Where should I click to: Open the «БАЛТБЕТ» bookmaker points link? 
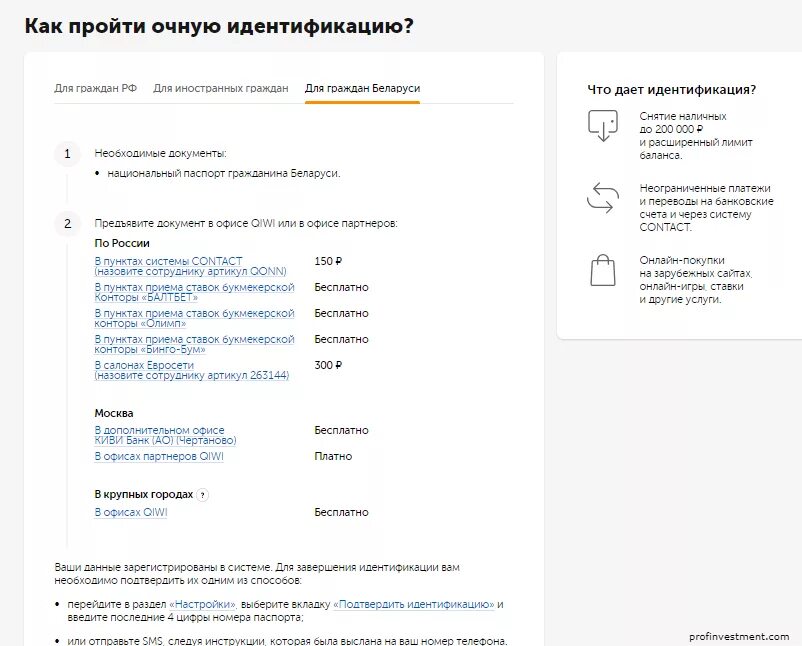pyautogui.click(x=194, y=292)
